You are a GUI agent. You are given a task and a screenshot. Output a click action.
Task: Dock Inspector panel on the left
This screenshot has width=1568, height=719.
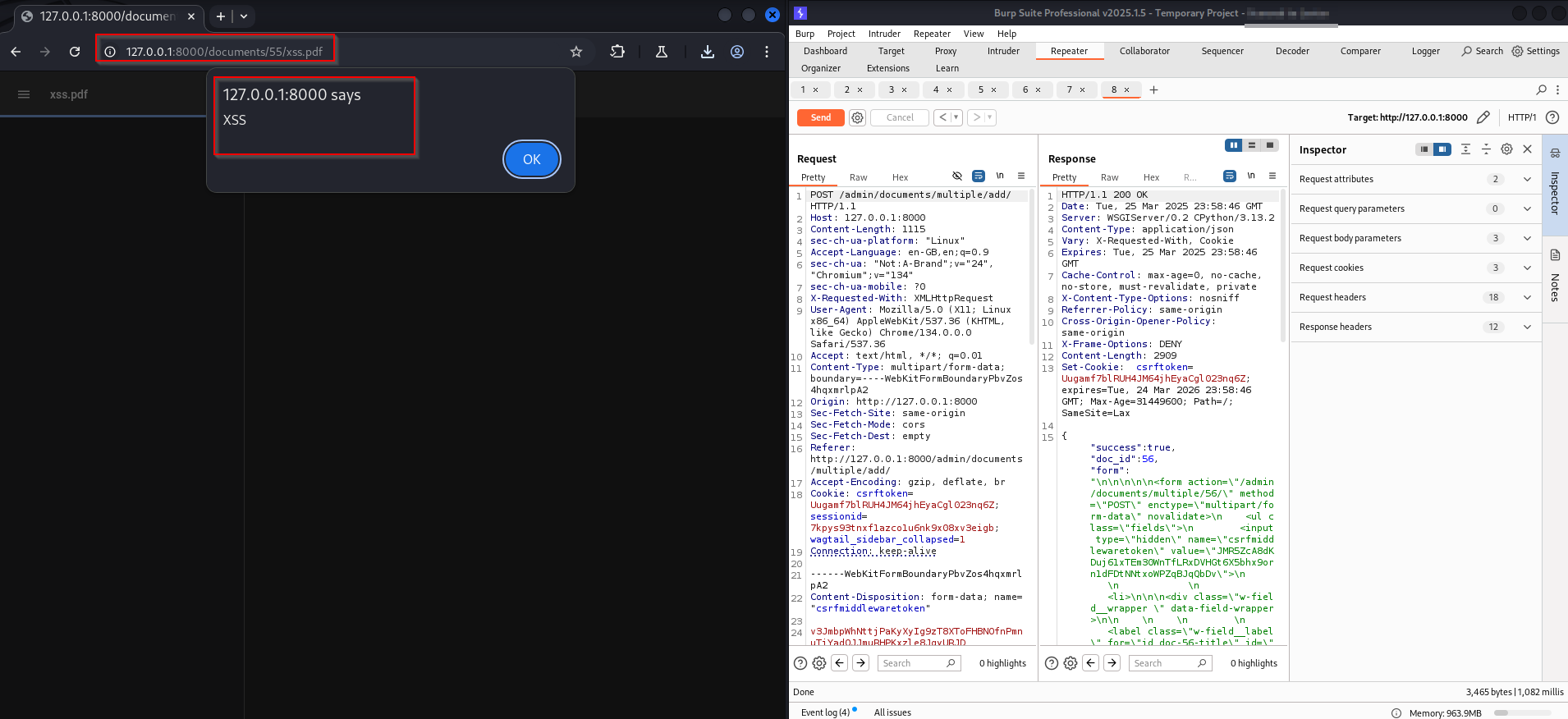(x=1424, y=149)
